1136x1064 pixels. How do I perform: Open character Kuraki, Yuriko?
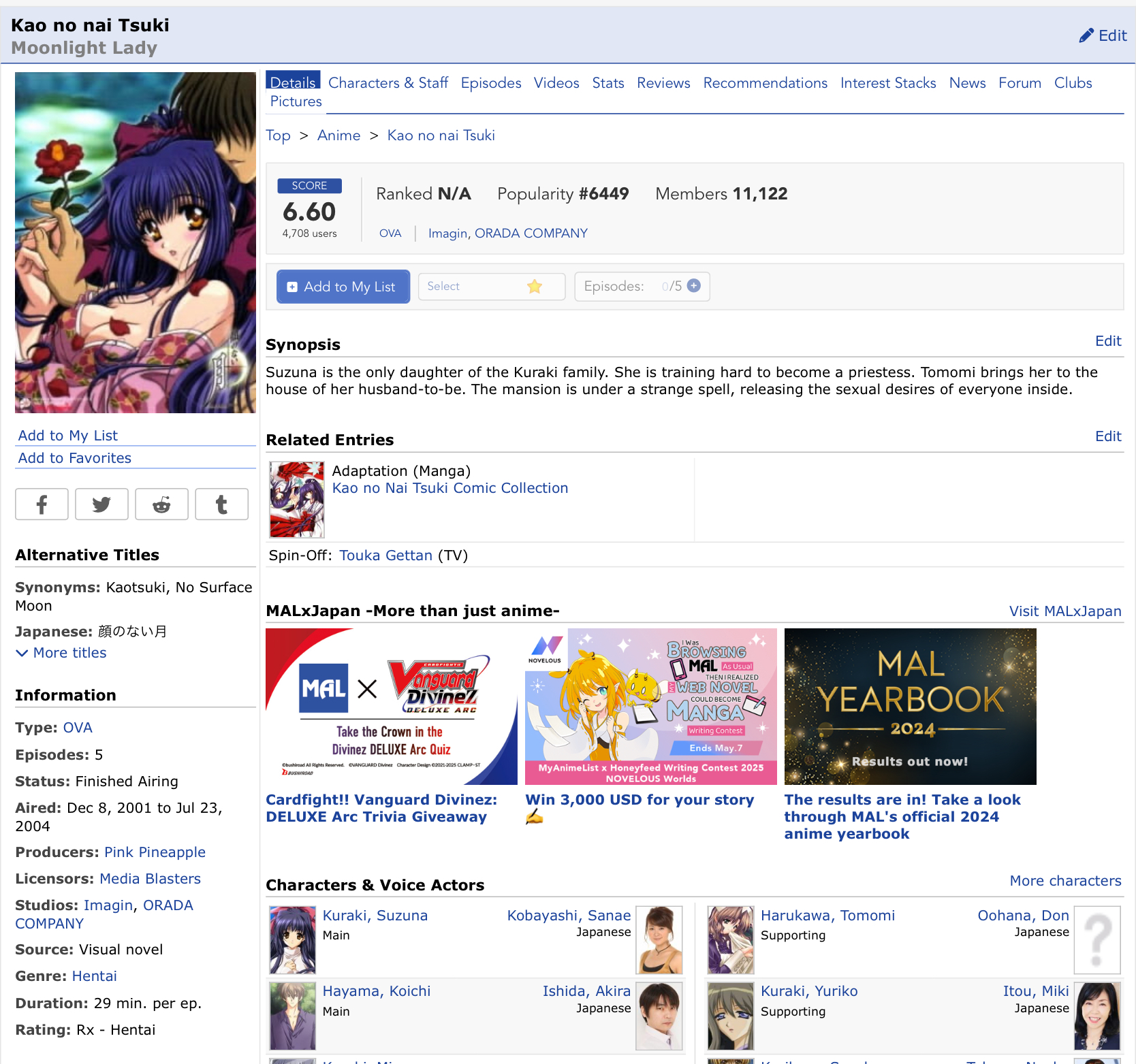[x=809, y=991]
